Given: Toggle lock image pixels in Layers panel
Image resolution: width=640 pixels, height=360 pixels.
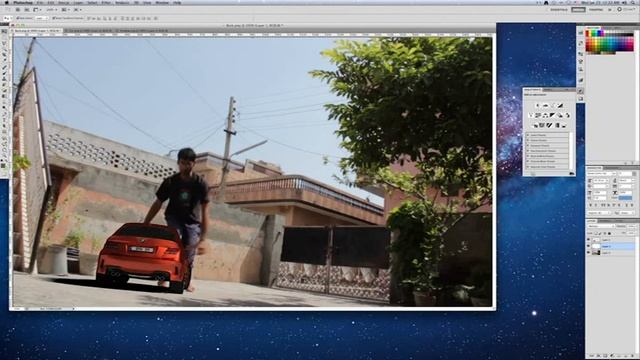Looking at the screenshot, I should coord(600,233).
